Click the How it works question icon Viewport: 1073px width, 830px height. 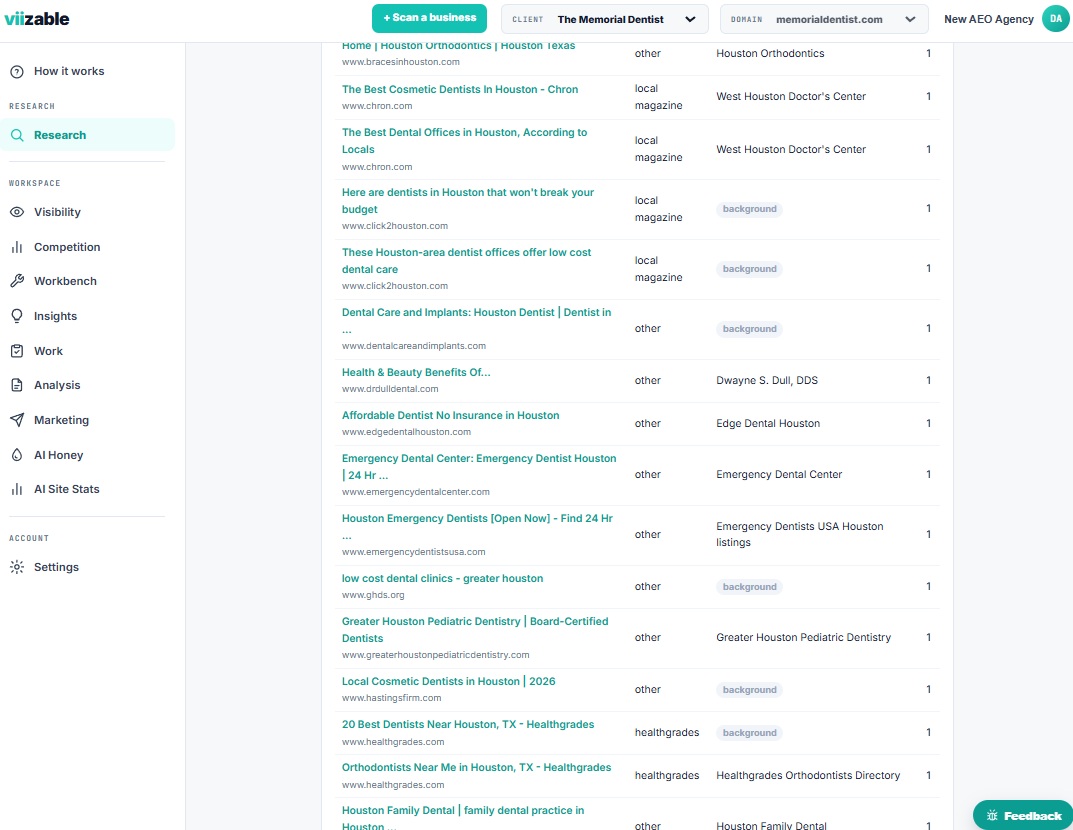click(x=17, y=71)
